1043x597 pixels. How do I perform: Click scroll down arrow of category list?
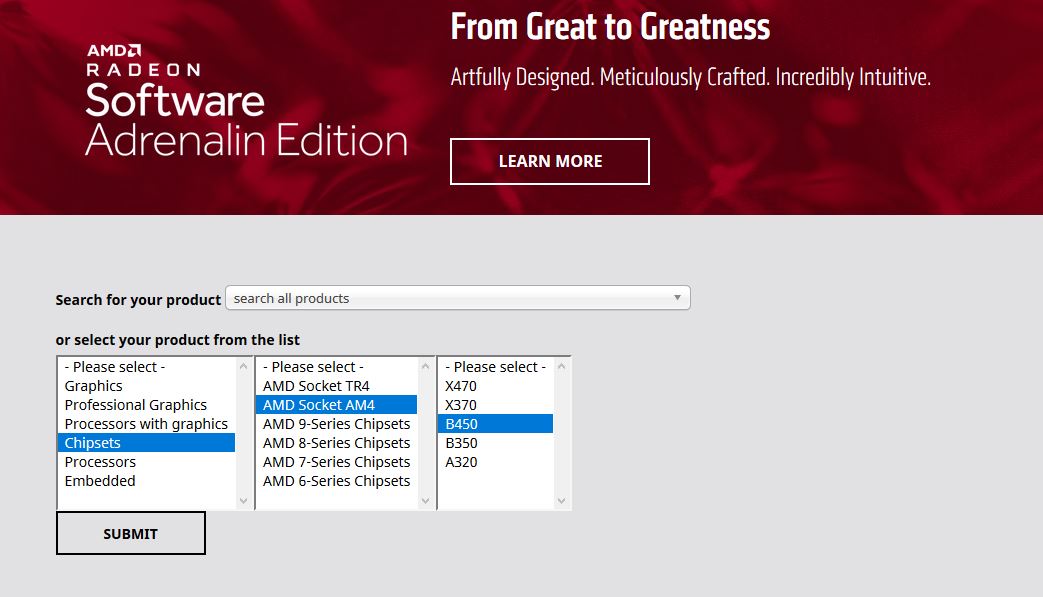tap(243, 501)
